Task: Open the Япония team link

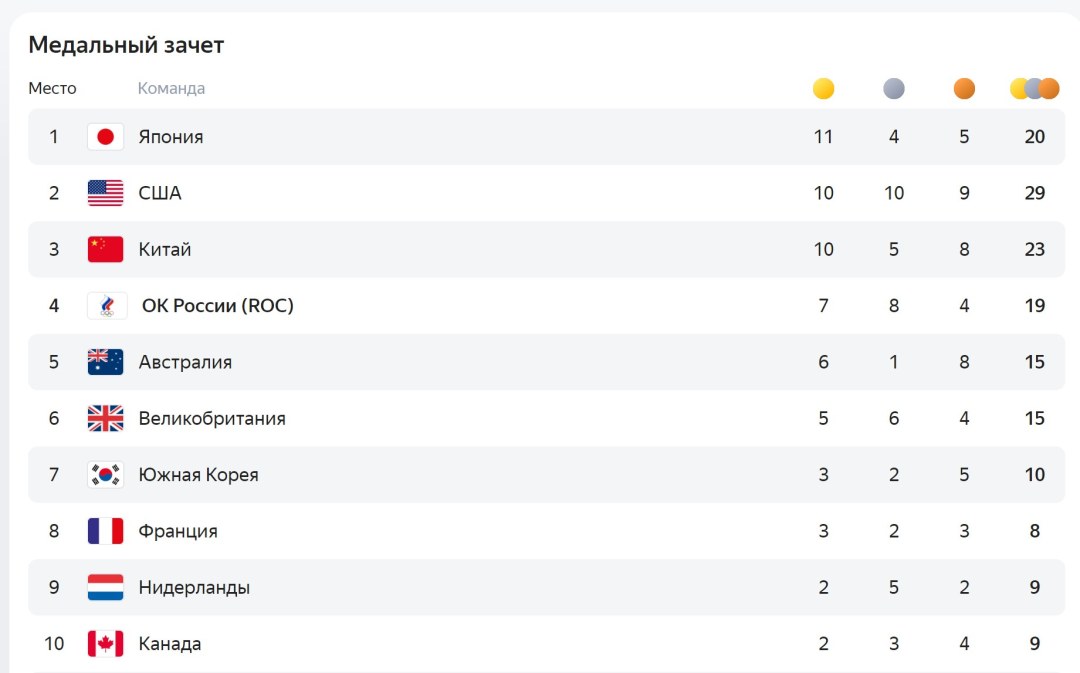Action: click(171, 137)
